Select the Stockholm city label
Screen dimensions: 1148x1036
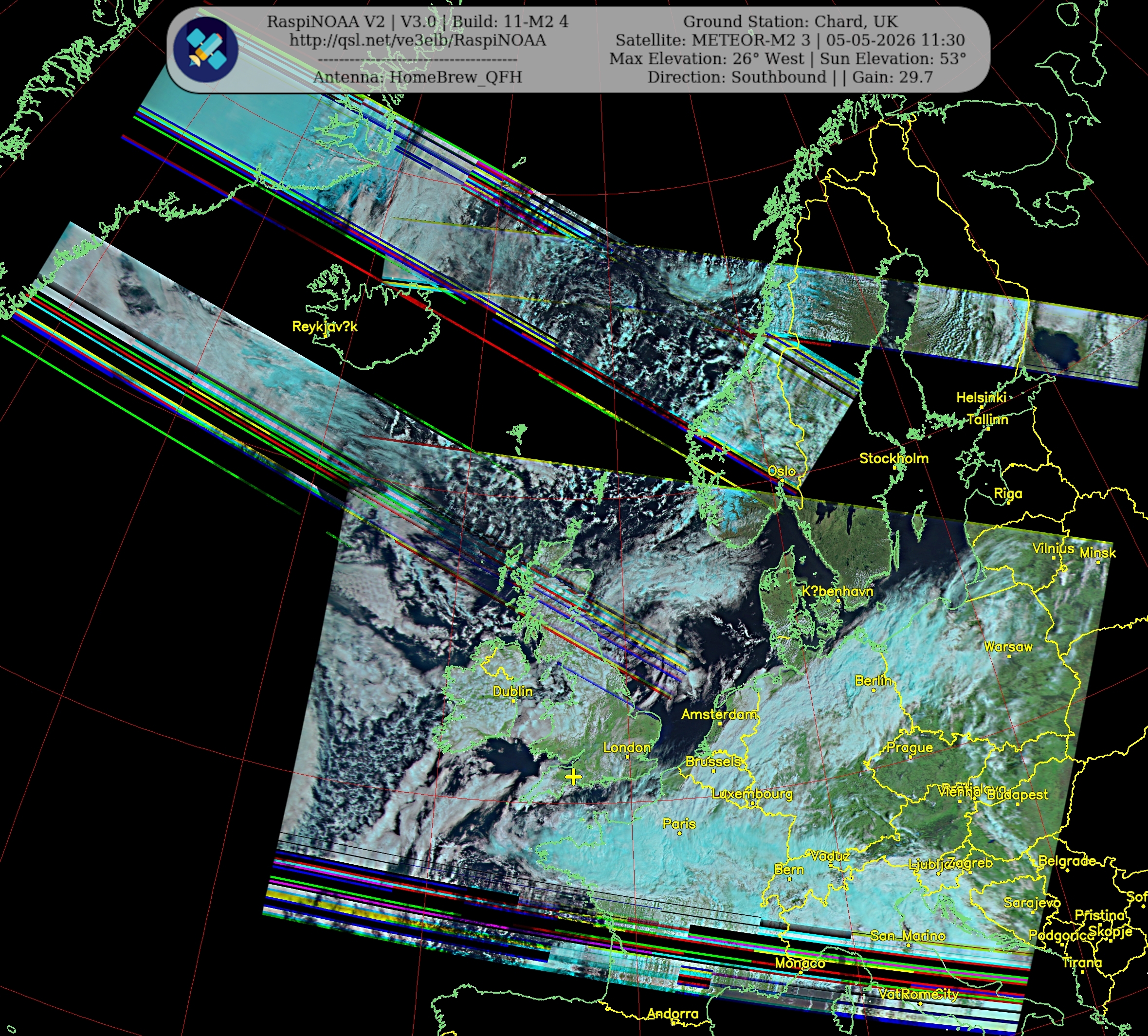(x=893, y=458)
